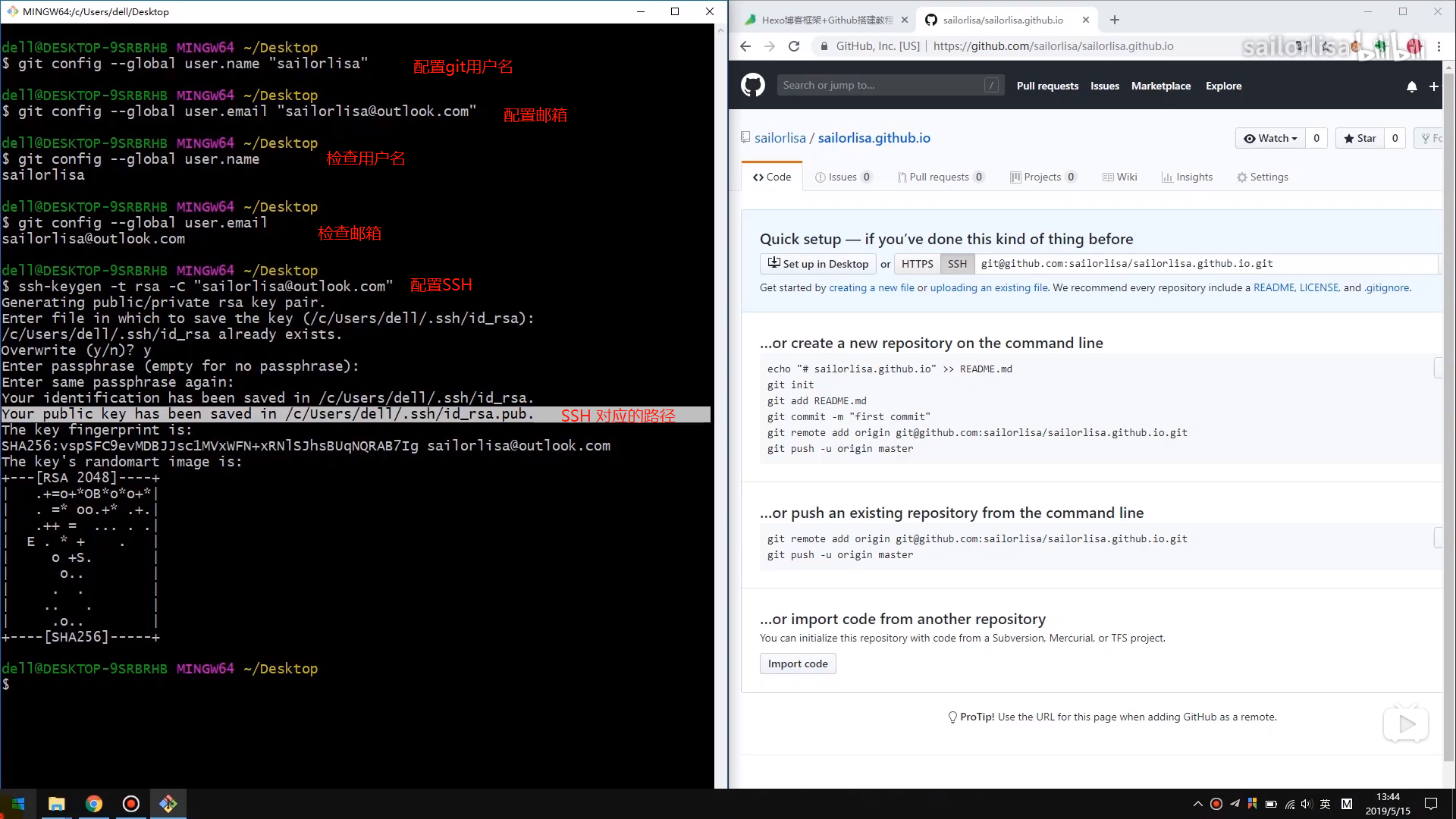Switch to SSH key setup option
1456x819 pixels.
coord(956,263)
